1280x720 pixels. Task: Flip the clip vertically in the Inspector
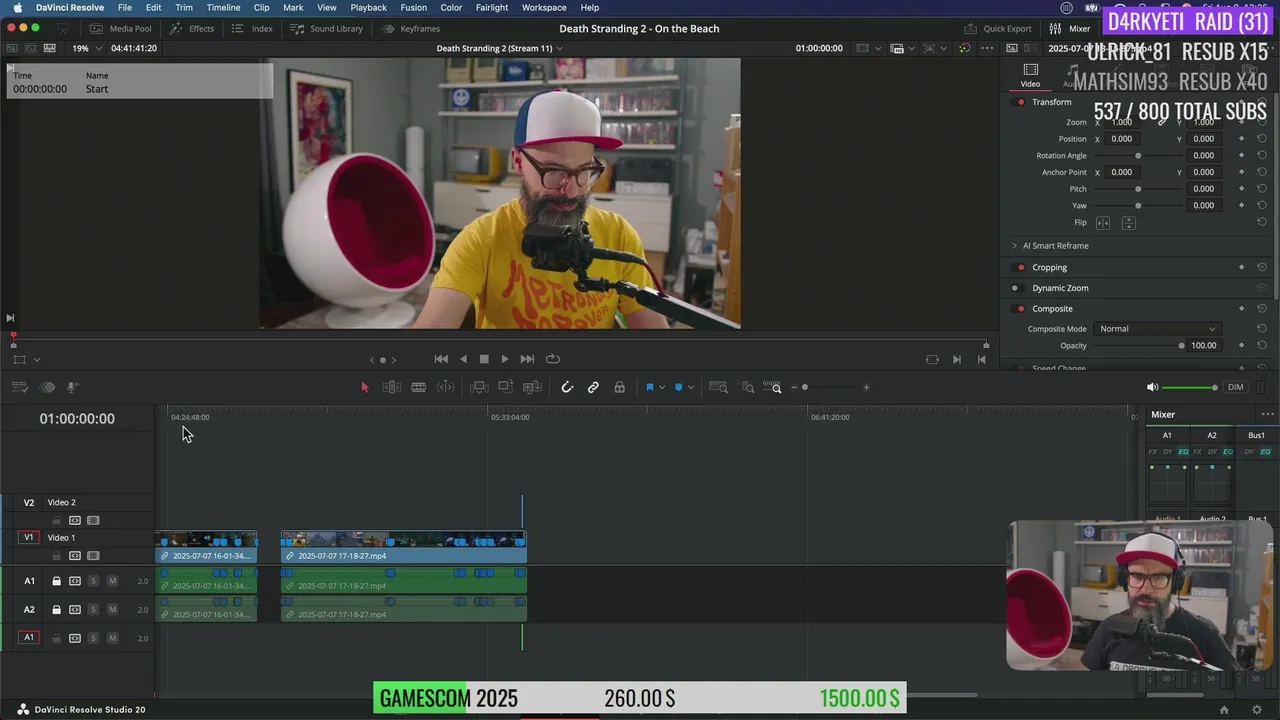[1128, 223]
